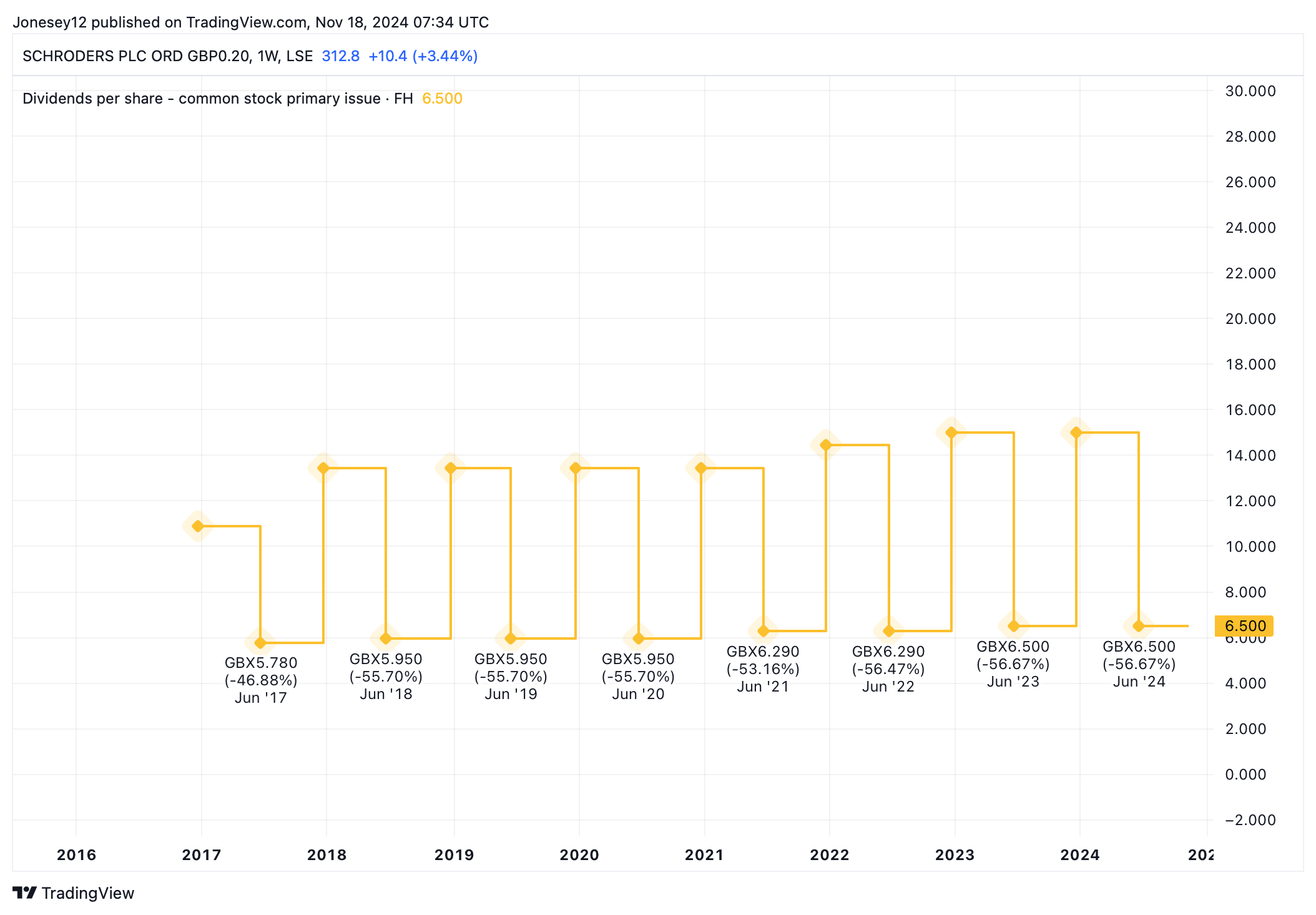This screenshot has height=915, width=1316.
Task: Click the Jun '19 GBX5.950 data point
Action: 511,639
